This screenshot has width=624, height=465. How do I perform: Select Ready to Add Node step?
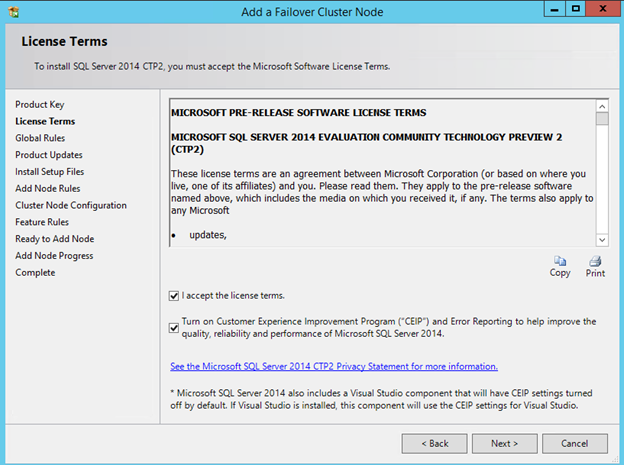pos(55,239)
